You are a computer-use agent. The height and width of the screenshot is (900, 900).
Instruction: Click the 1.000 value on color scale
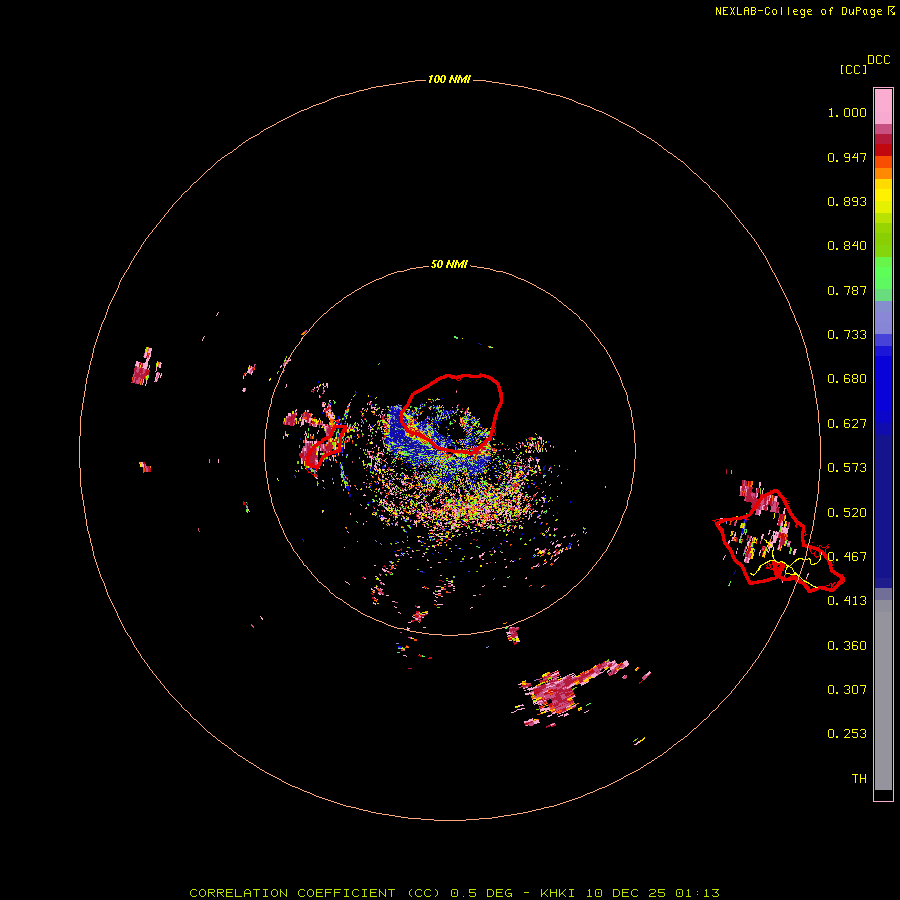847,112
